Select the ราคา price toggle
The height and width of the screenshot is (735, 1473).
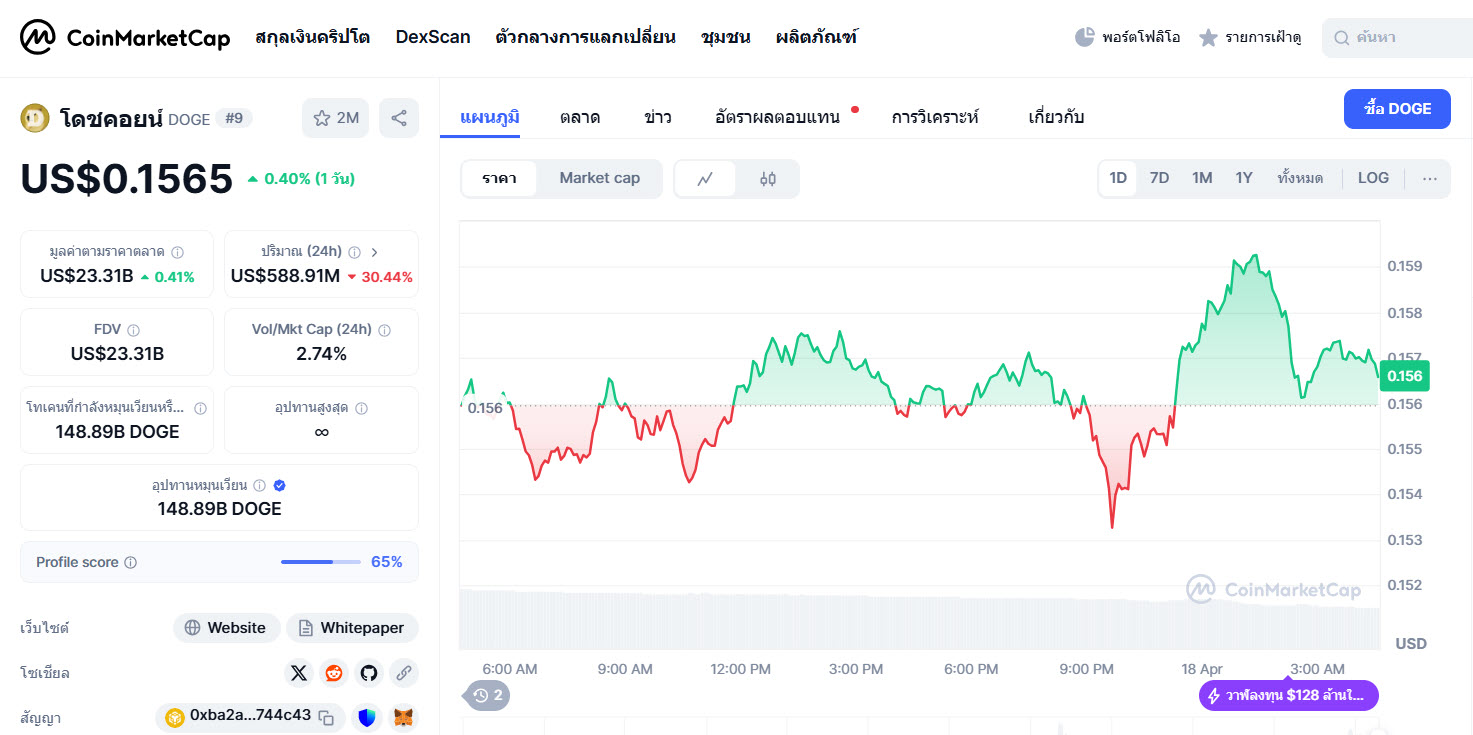pos(499,179)
